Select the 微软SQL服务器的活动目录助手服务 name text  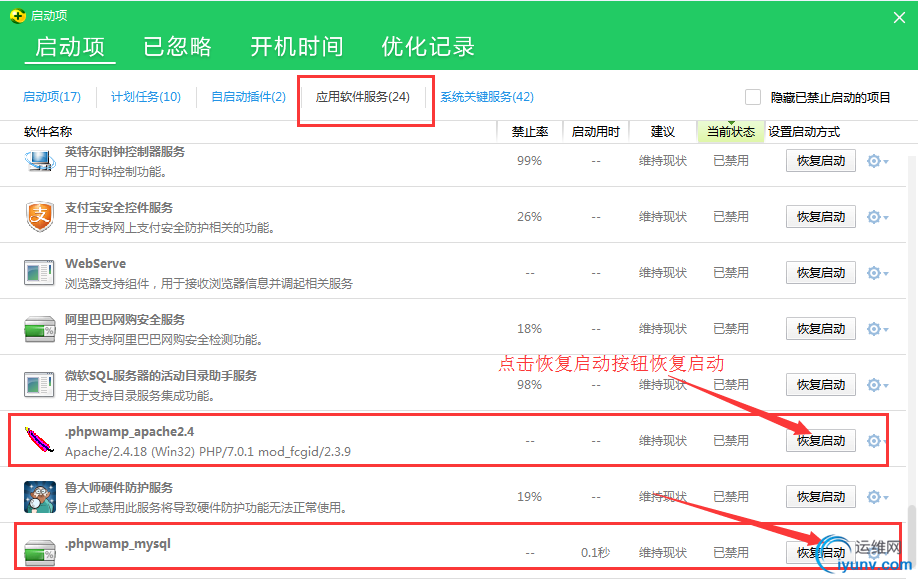161,375
